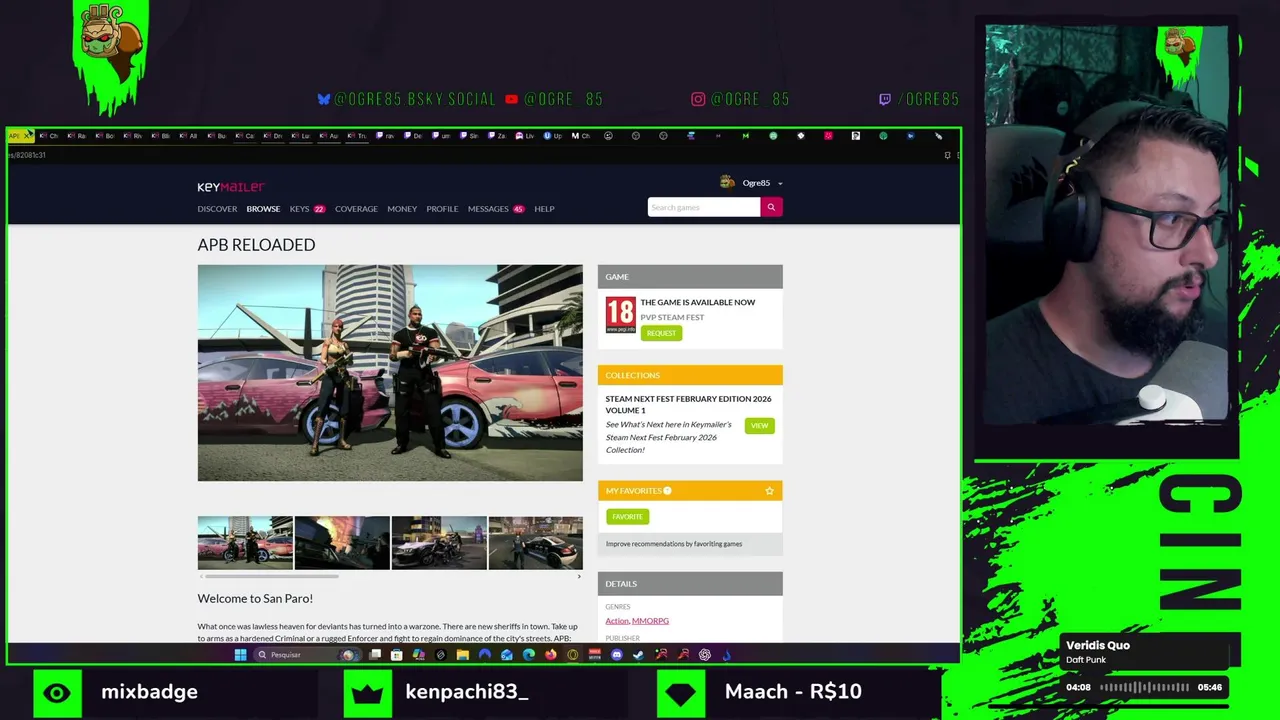1280x720 pixels.
Task: Click the star icon in My Favorites header
Action: point(769,491)
